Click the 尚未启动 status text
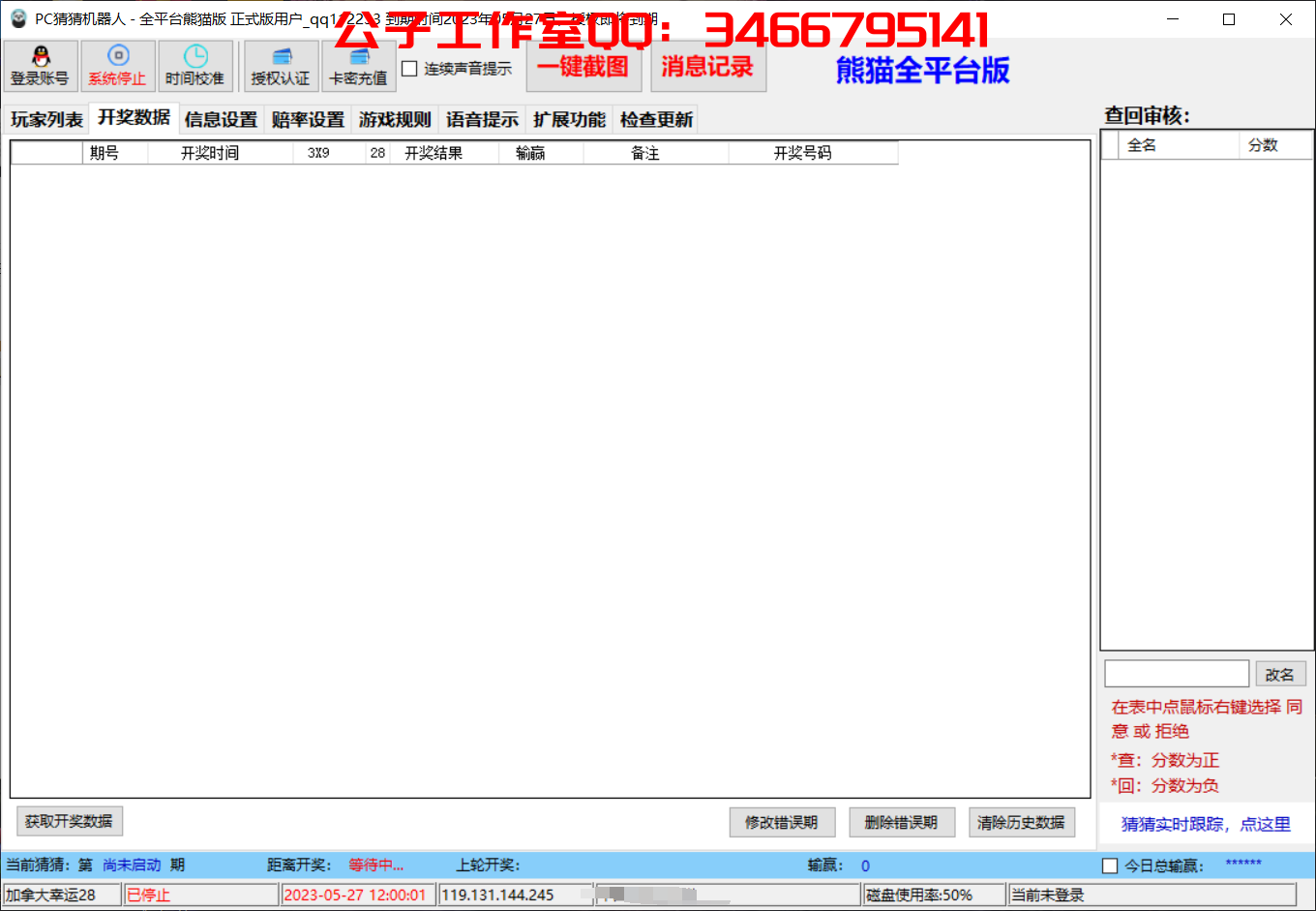The image size is (1316, 911). [x=132, y=865]
